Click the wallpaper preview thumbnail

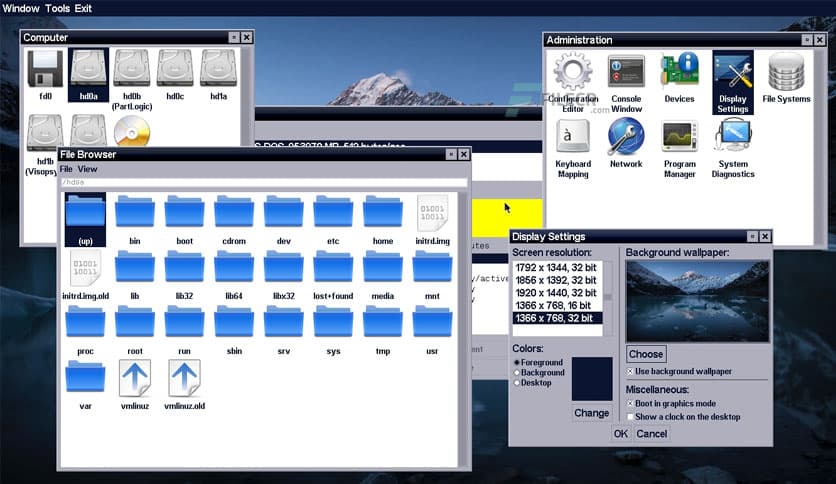coord(698,301)
